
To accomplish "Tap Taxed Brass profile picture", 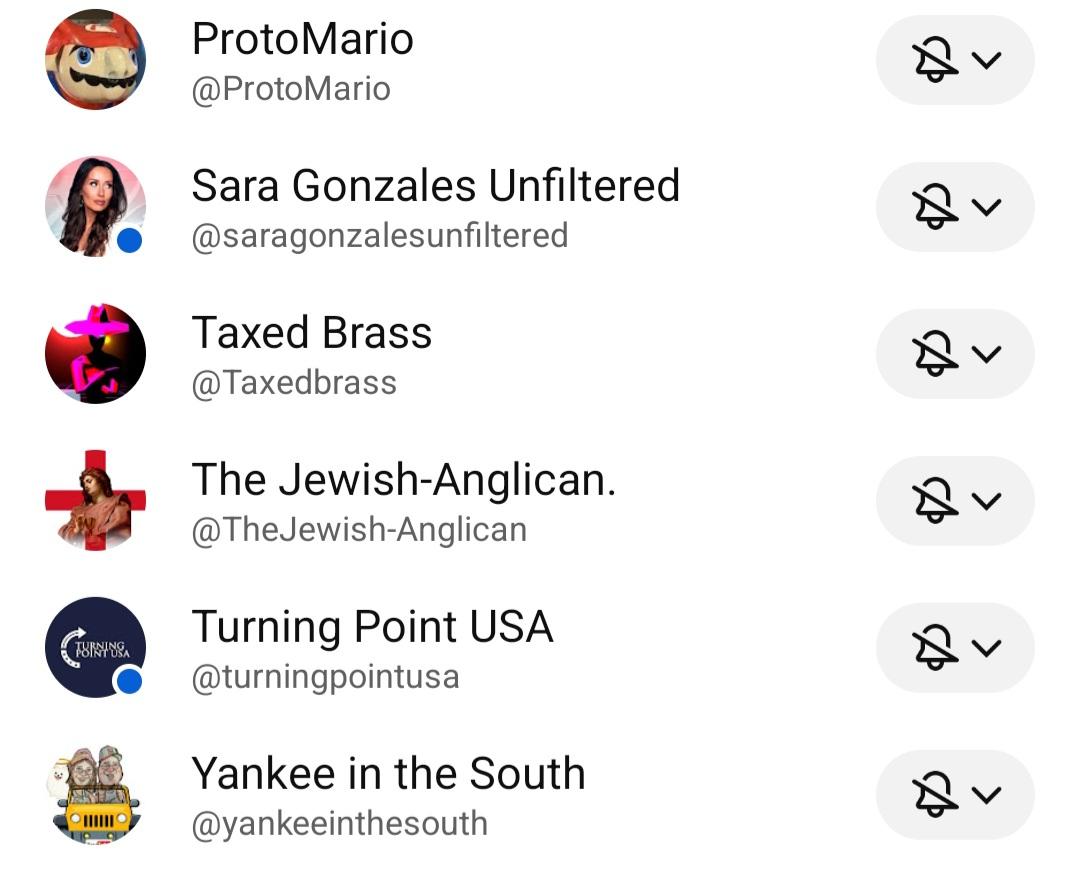I will 95,354.
